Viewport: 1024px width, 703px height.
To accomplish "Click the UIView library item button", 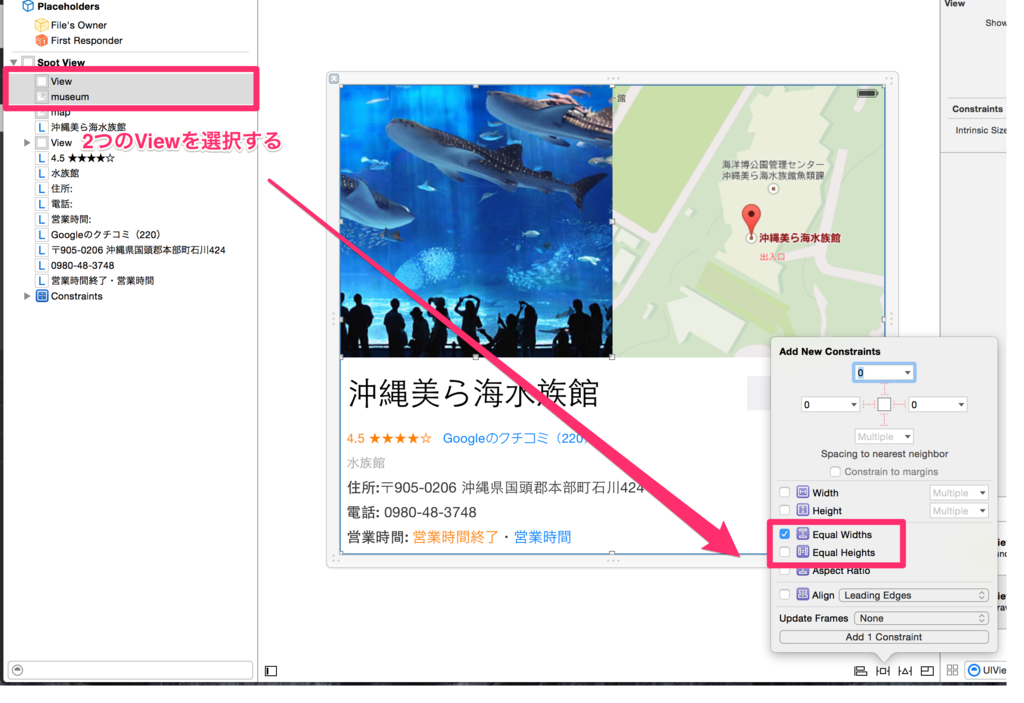I will [x=986, y=670].
